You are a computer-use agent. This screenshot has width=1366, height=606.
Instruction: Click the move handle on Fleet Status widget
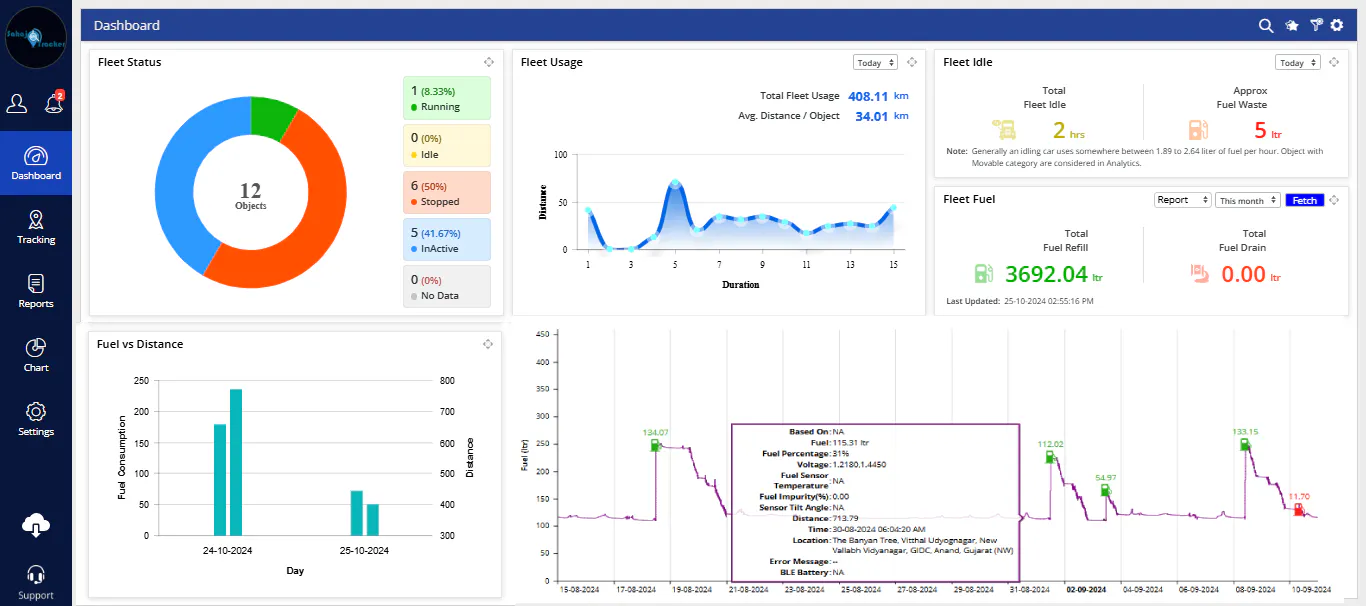point(488,62)
